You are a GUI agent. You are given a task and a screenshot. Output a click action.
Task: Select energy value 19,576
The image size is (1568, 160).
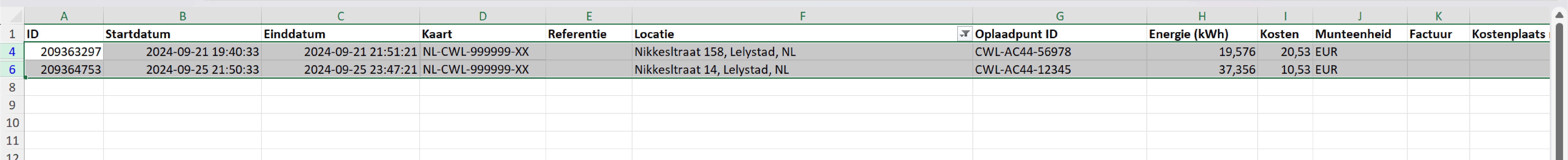(1202, 52)
